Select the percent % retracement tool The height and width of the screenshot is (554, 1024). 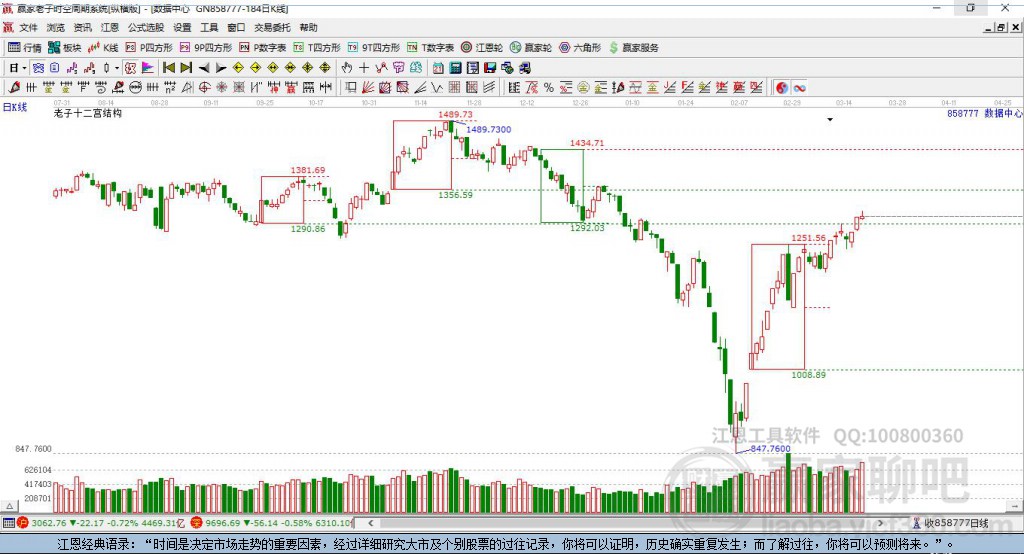(549, 88)
